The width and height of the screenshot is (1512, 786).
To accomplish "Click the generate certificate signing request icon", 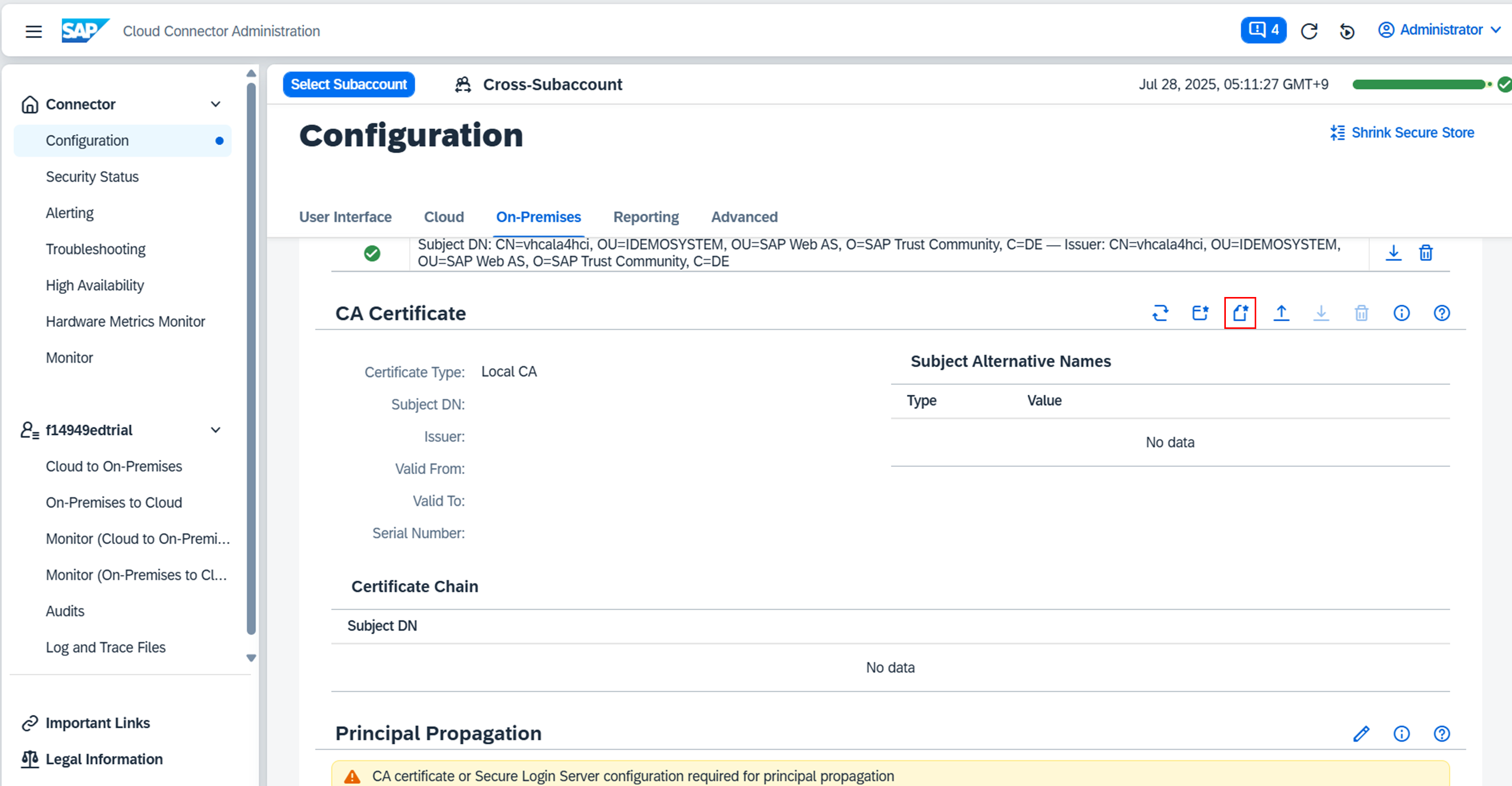I will (1200, 313).
